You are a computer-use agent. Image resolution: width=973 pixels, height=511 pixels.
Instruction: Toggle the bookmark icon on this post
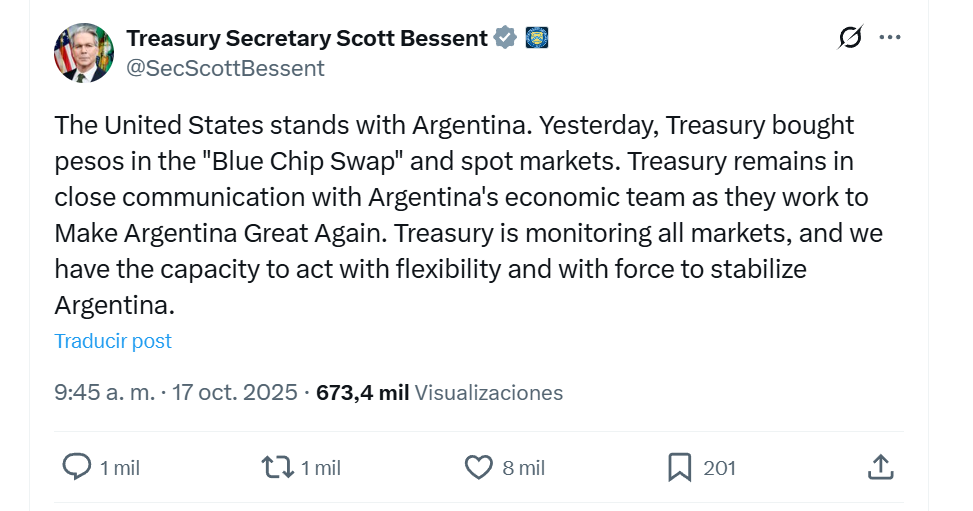click(680, 466)
